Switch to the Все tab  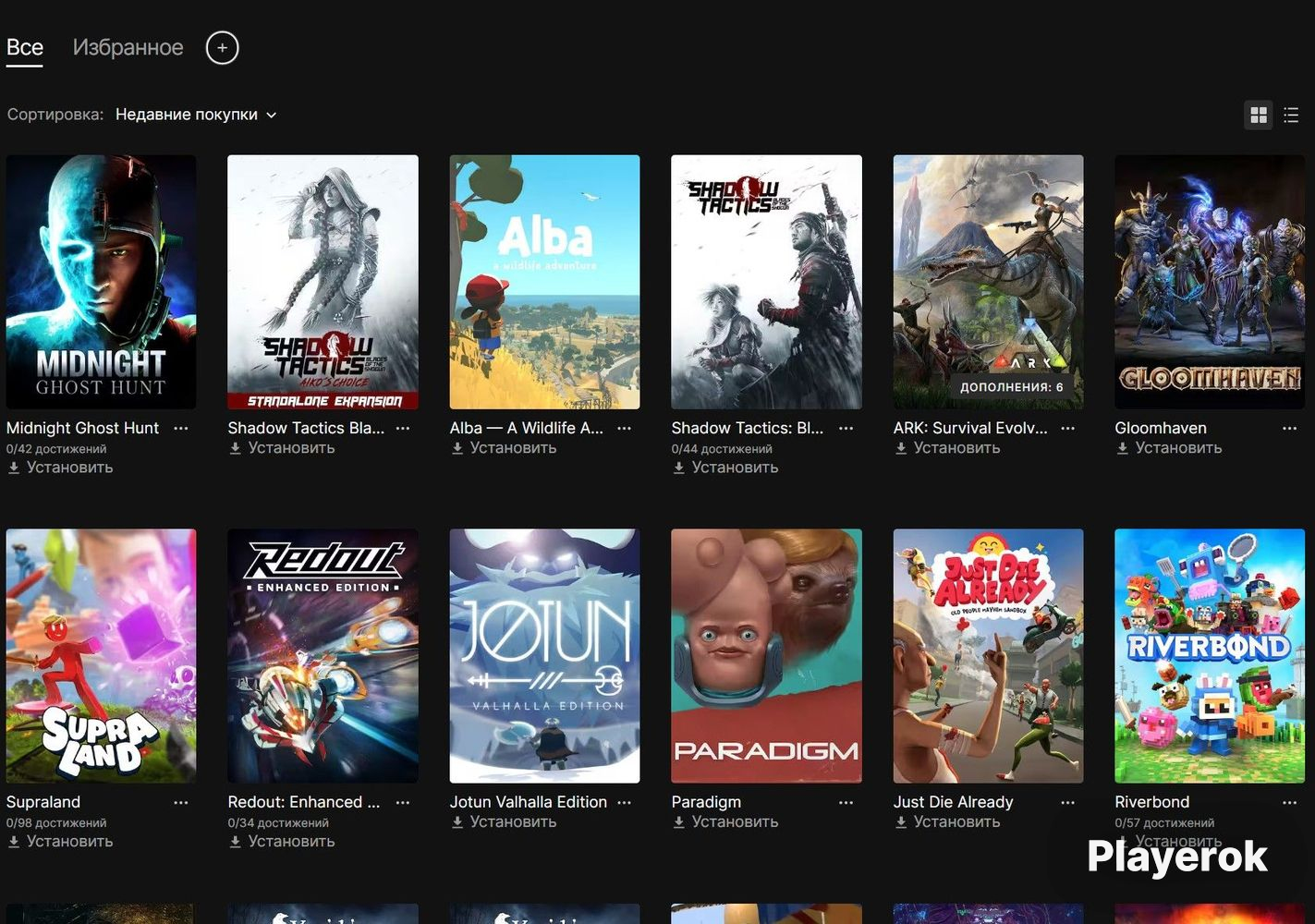25,47
